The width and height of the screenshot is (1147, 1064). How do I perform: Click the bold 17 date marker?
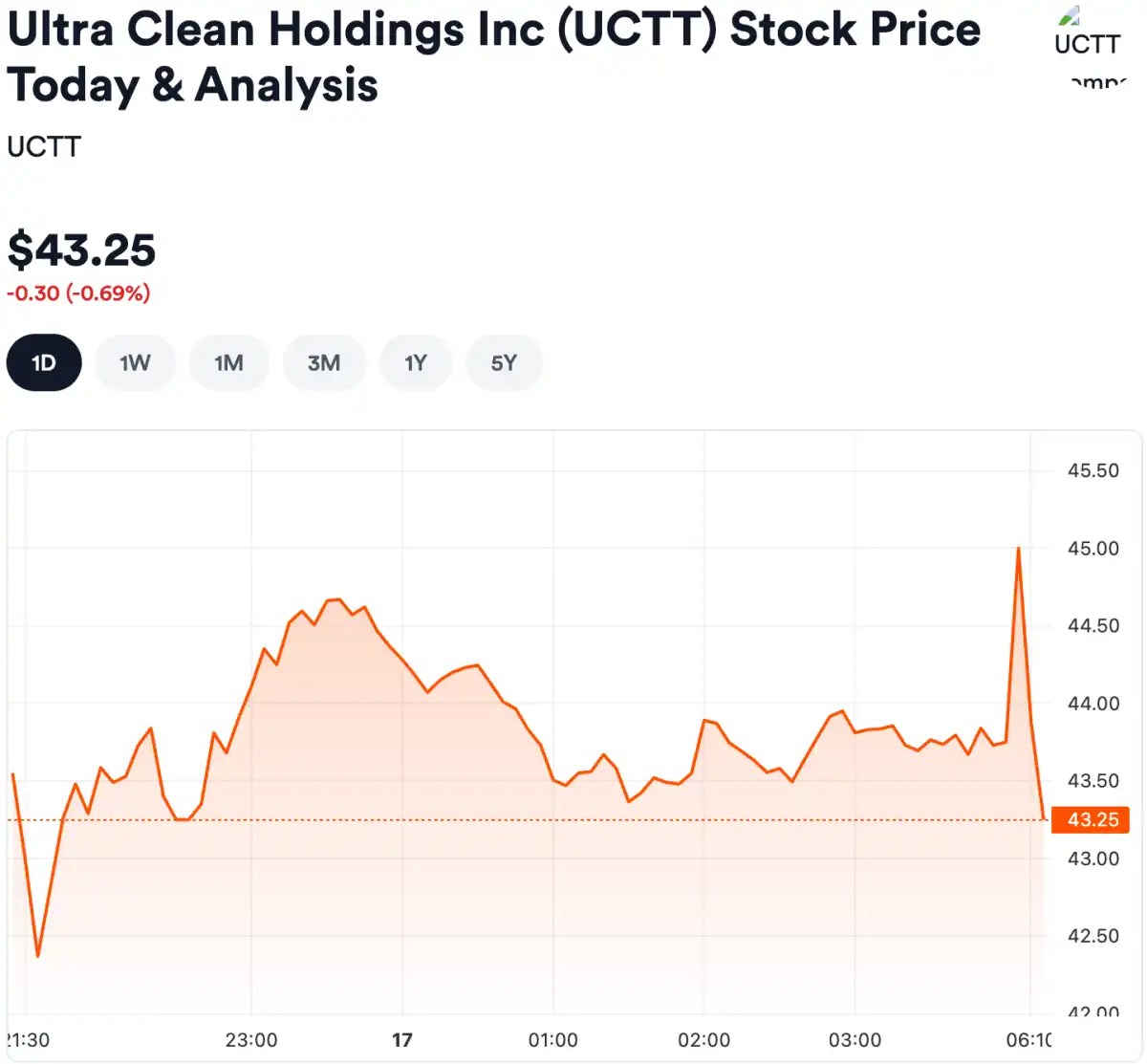(x=402, y=1040)
